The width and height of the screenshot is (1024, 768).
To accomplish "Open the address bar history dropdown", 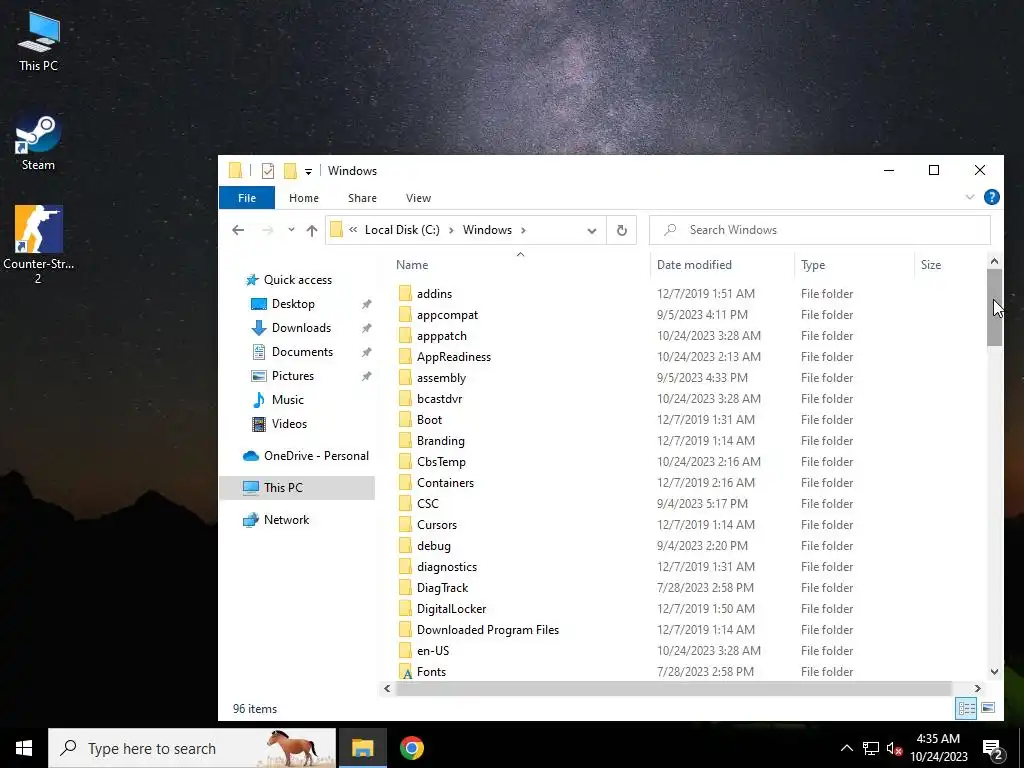I will pyautogui.click(x=592, y=231).
